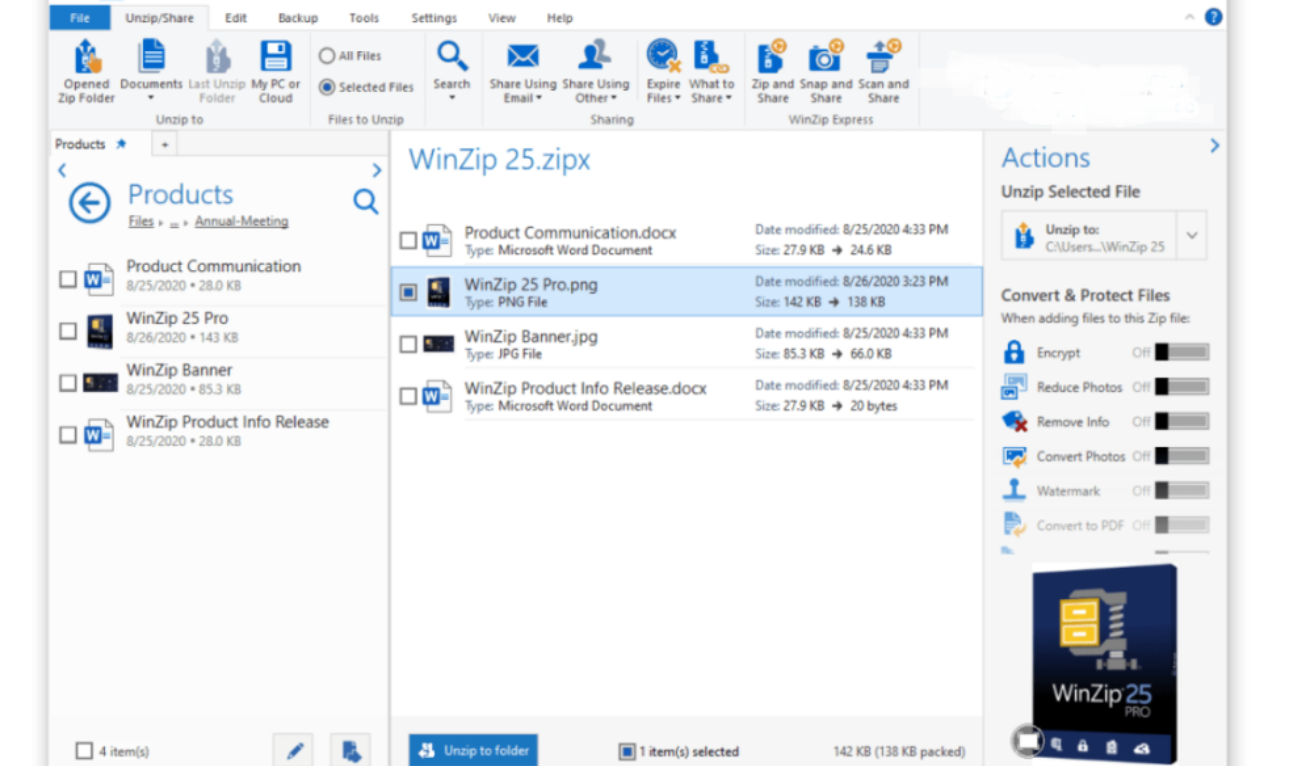Click the Documents unzip icon
The width and height of the screenshot is (1302, 766).
151,56
